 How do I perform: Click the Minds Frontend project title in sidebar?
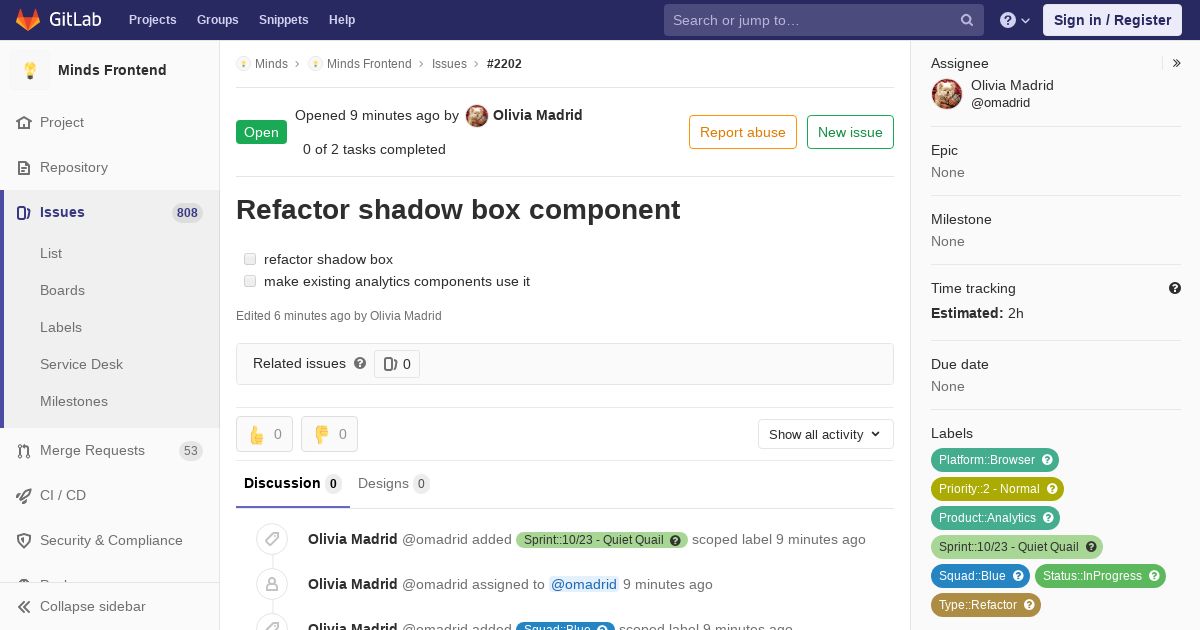[x=112, y=70]
